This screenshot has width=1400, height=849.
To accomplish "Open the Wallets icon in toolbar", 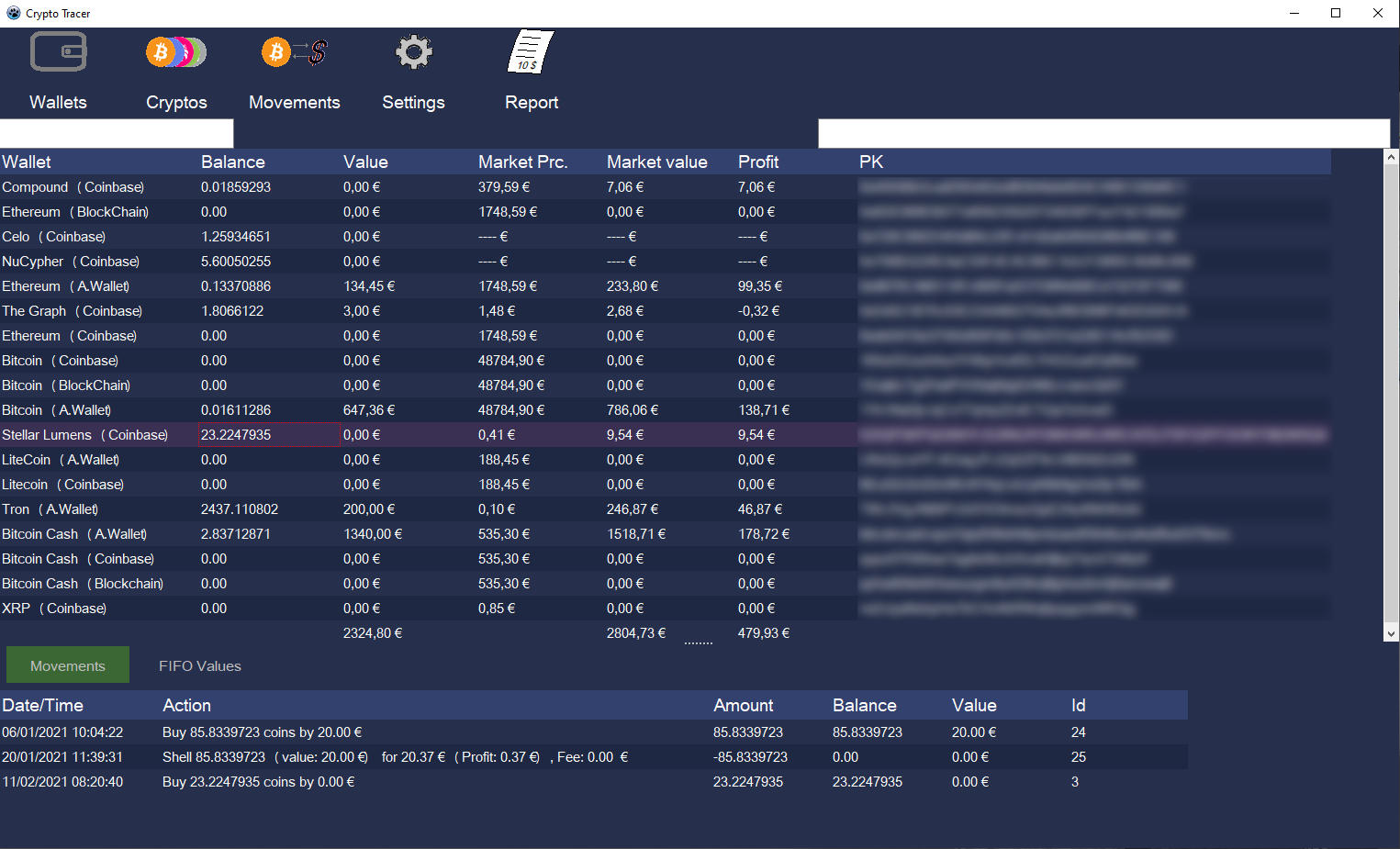I will click(x=58, y=52).
